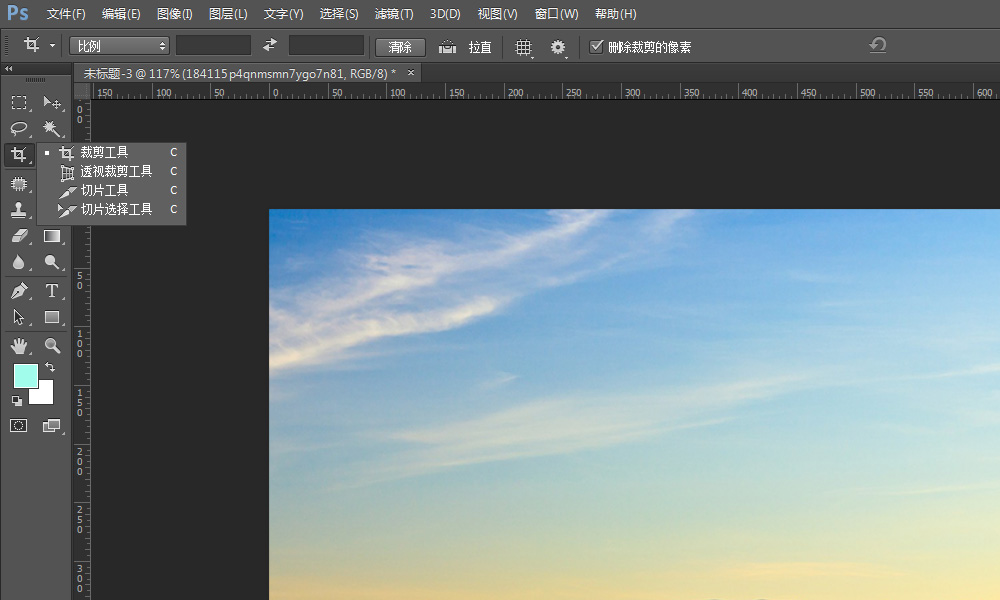
Task: Swap crop width and height values
Action: coord(270,46)
